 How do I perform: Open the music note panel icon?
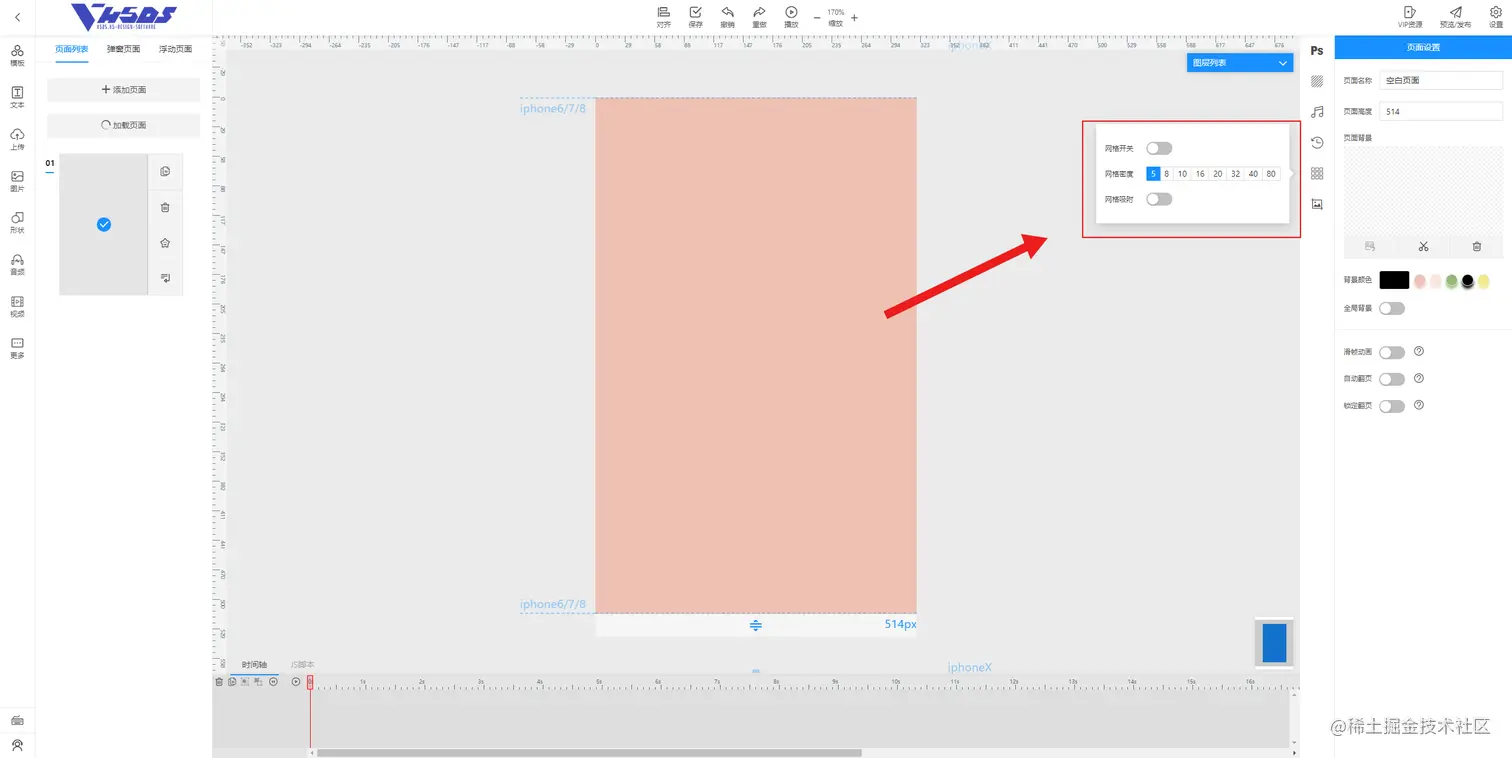pos(1317,112)
